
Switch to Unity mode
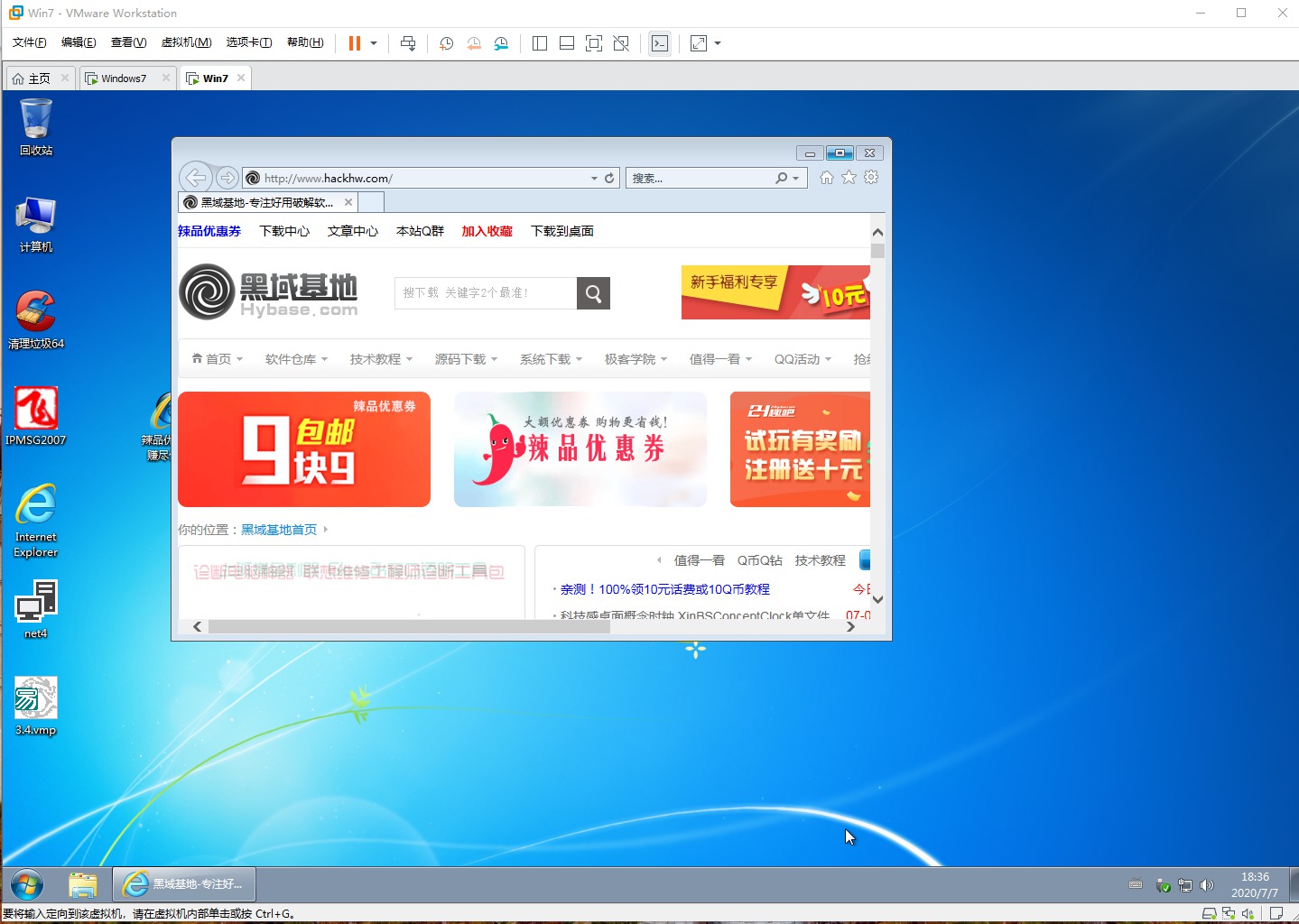click(x=621, y=43)
